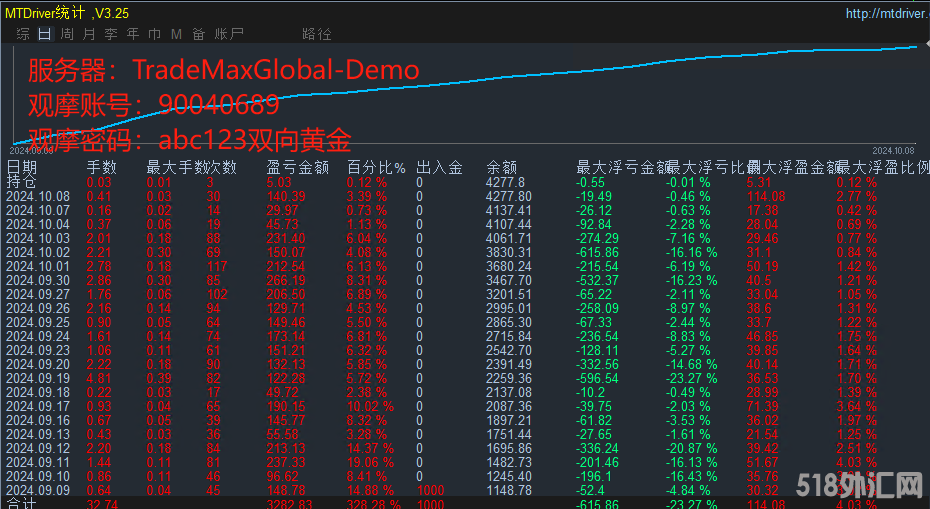Click the 百分比% column header
Viewport: 930px width, 509px height.
[376, 168]
